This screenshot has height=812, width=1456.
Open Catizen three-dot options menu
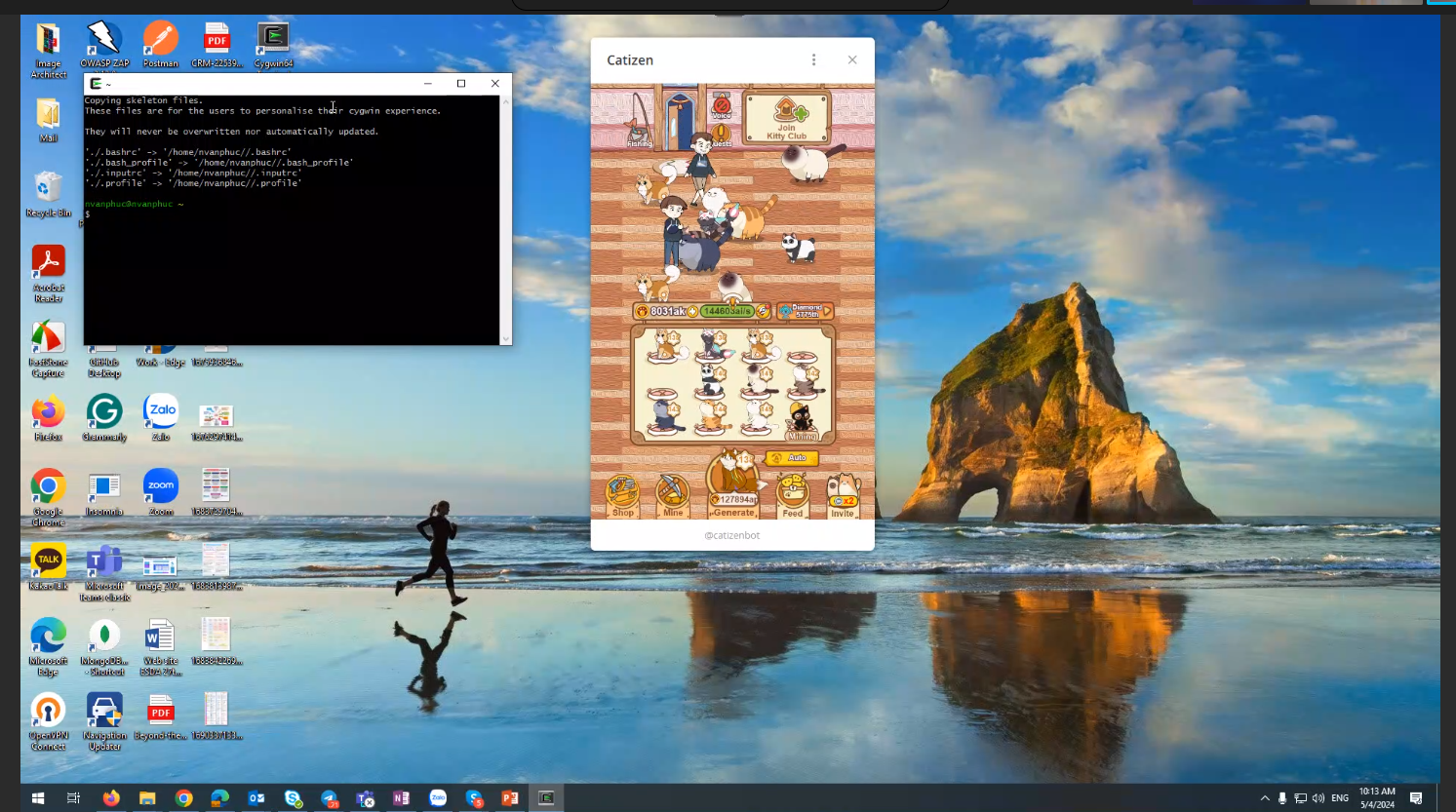click(x=813, y=59)
